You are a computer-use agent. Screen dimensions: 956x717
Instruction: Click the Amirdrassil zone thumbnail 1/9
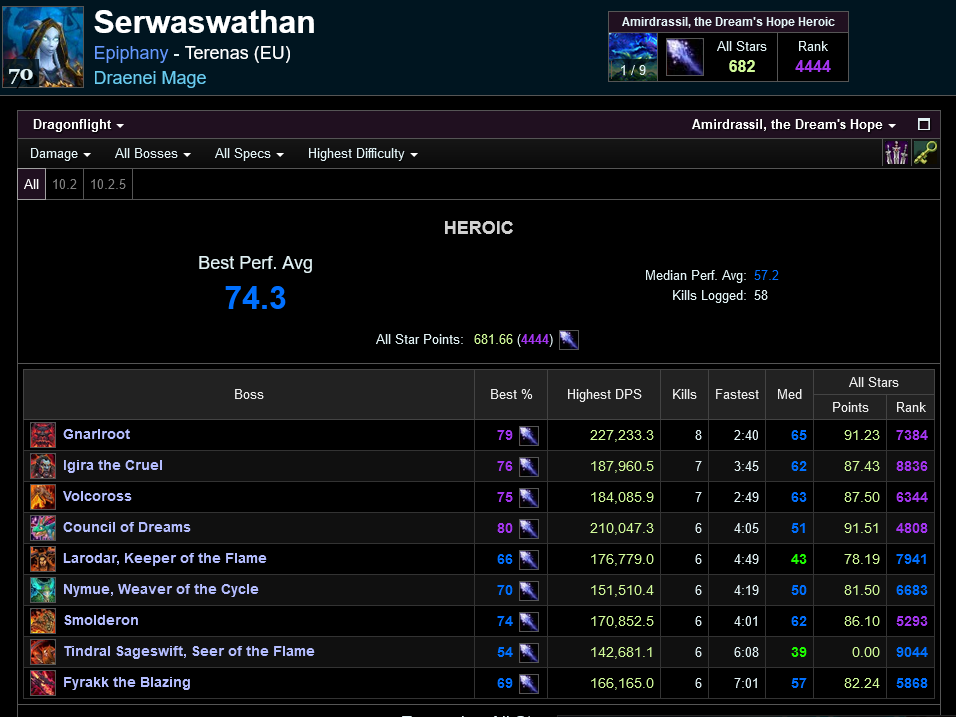coord(633,57)
